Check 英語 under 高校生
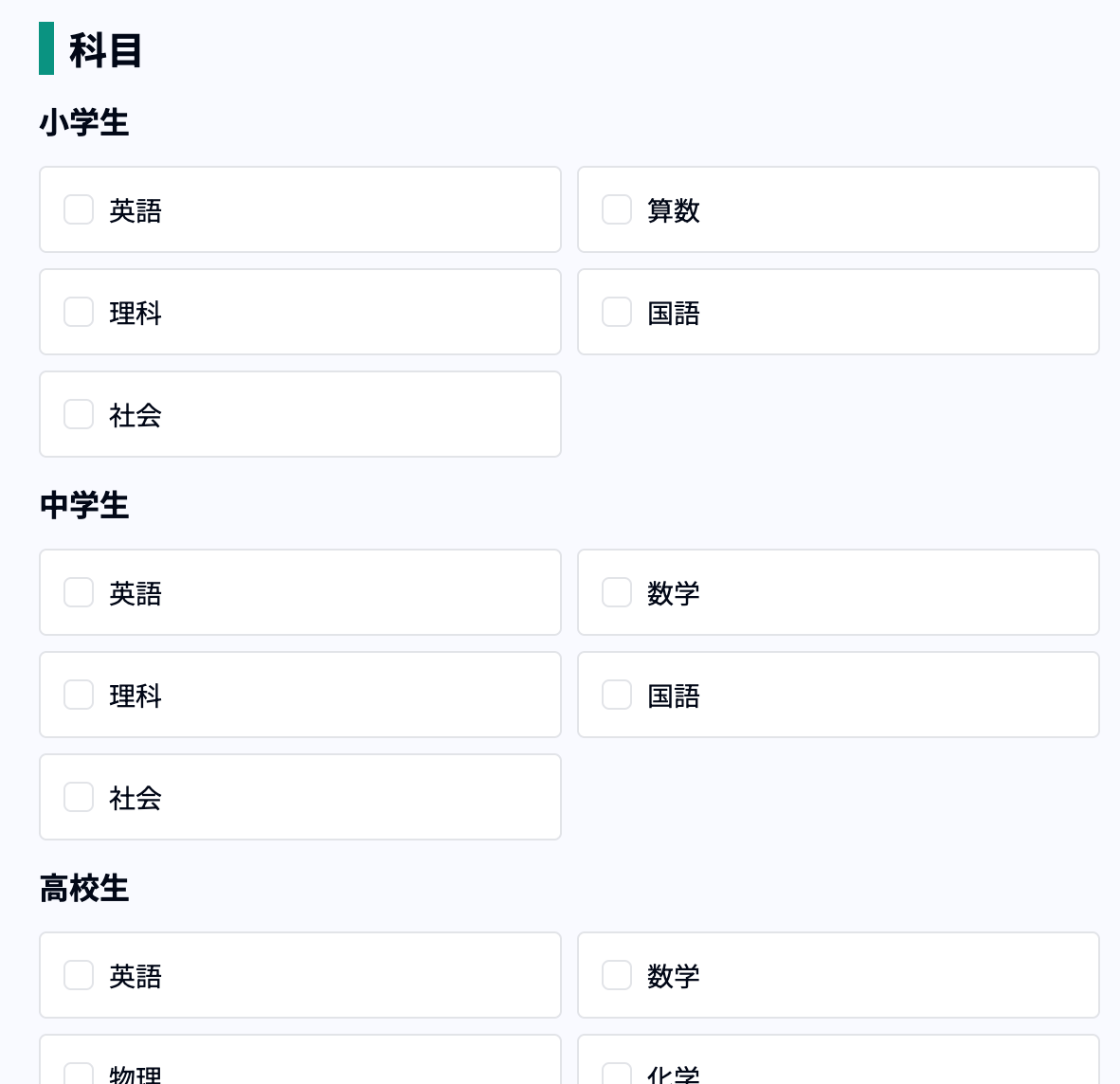Screen dimensions: 1120x1084 [x=79, y=975]
